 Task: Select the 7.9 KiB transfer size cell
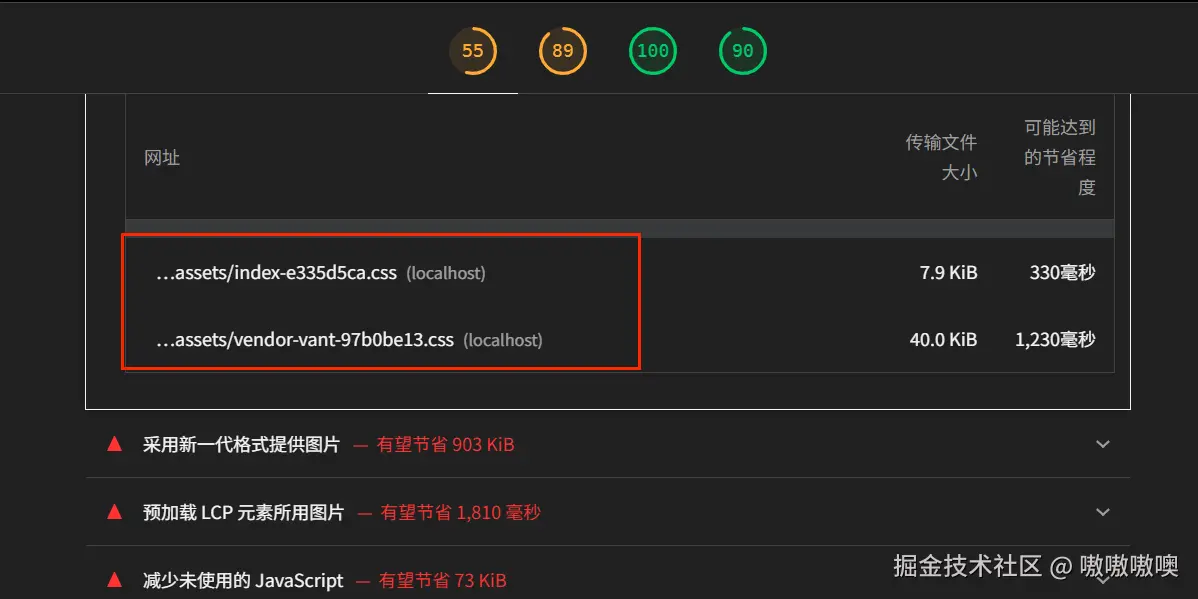[x=949, y=273]
